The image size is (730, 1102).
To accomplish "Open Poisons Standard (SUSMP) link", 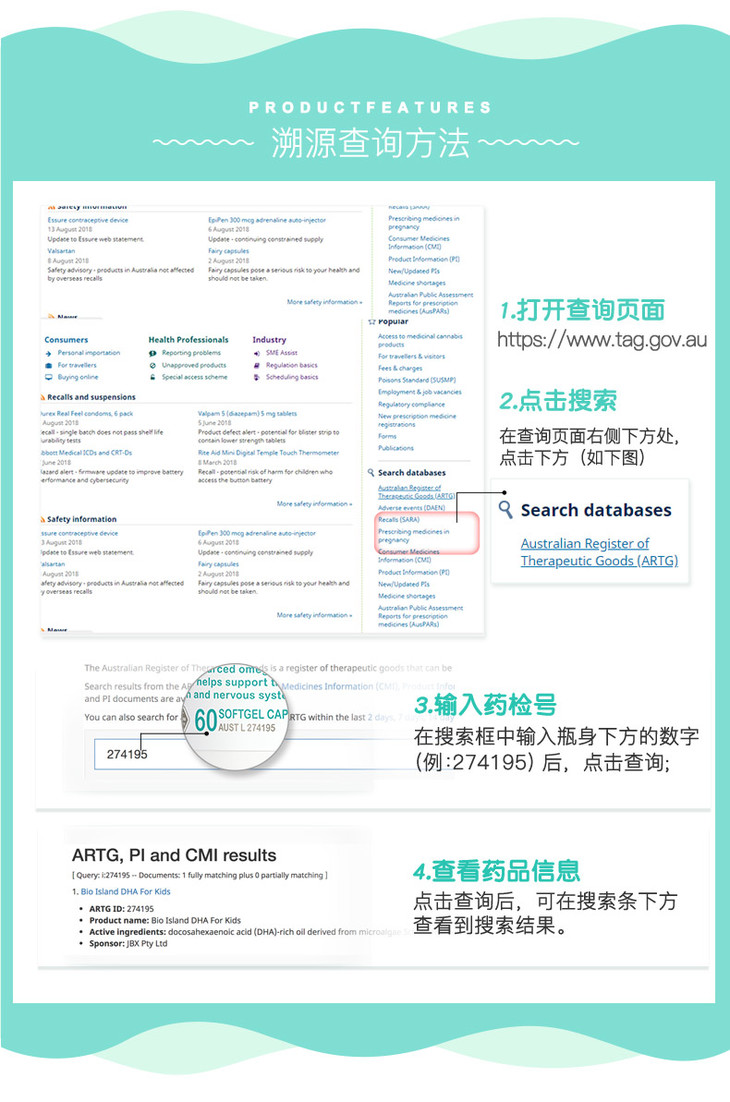I will tap(416, 380).
